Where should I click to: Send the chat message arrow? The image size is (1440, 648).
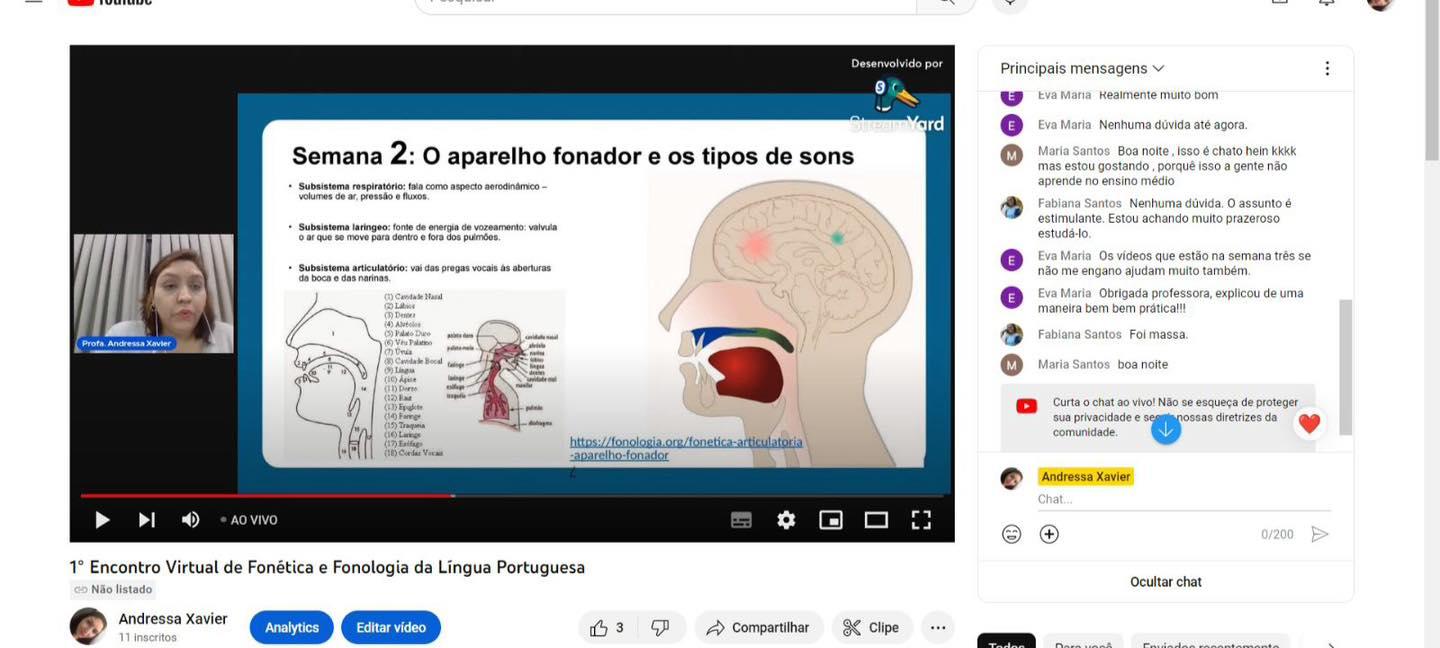1320,534
